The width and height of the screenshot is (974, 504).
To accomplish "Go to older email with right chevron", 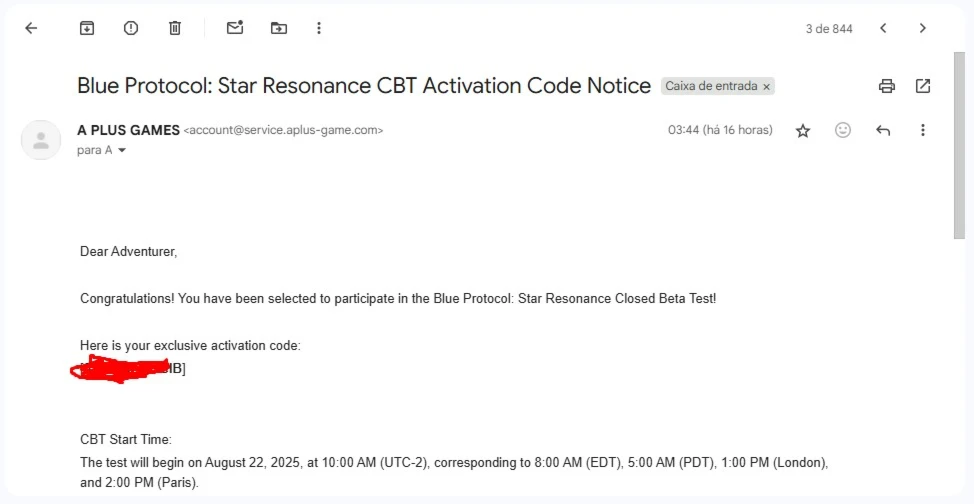I will [x=923, y=28].
